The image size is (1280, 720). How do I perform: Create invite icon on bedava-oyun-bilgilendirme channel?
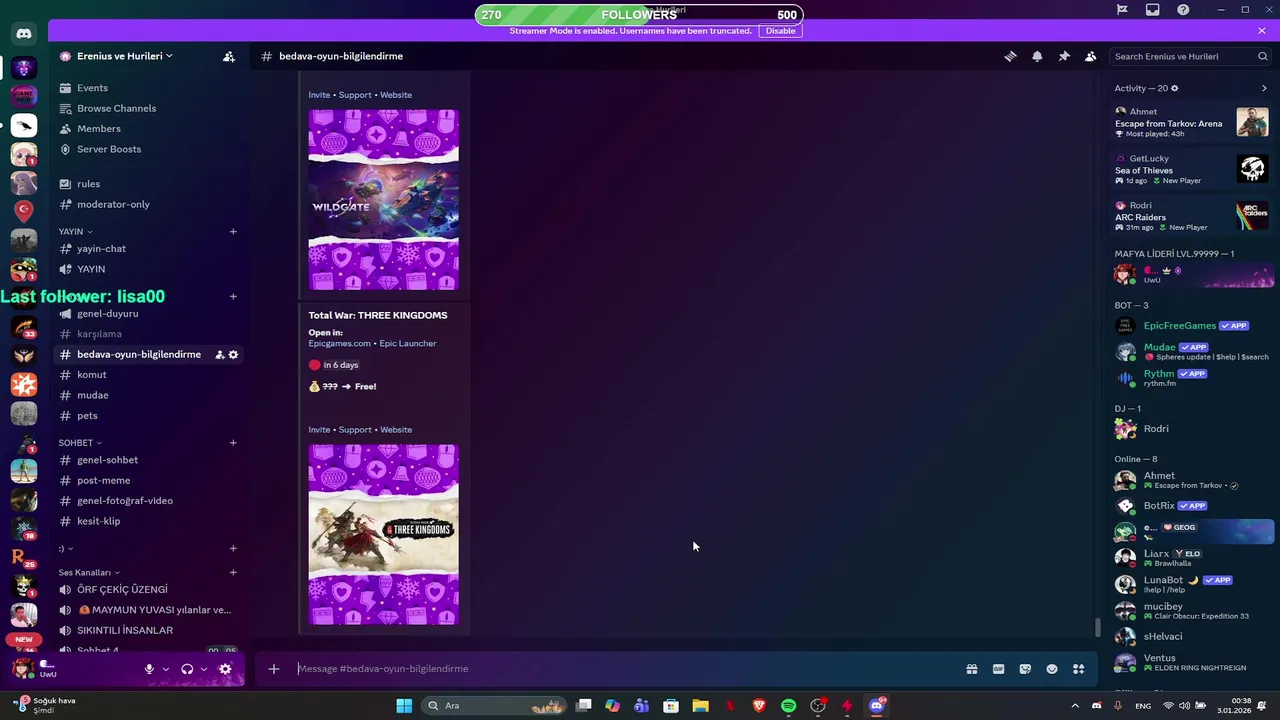tap(219, 355)
